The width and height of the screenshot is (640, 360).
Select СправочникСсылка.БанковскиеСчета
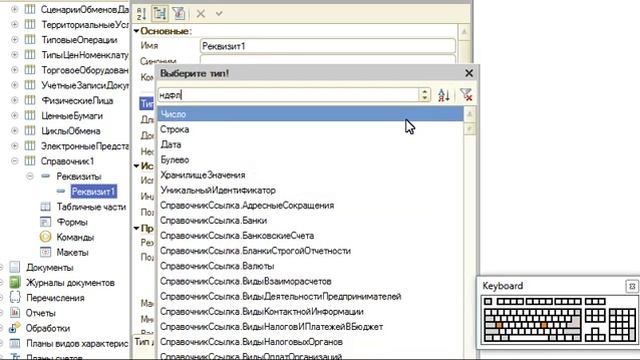[x=310, y=236]
